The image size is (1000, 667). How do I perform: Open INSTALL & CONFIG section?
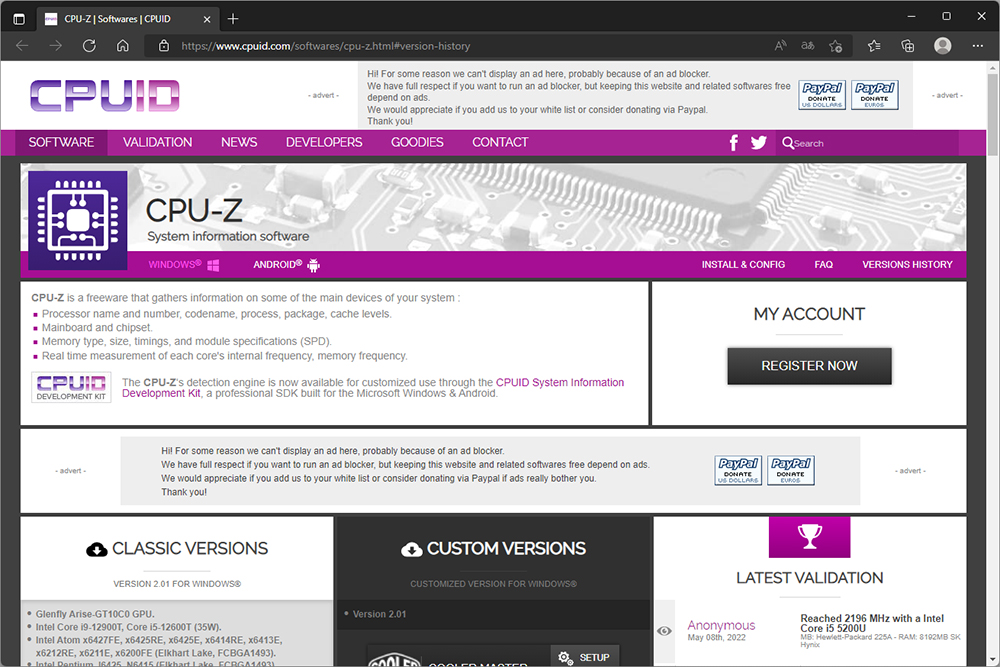click(743, 265)
